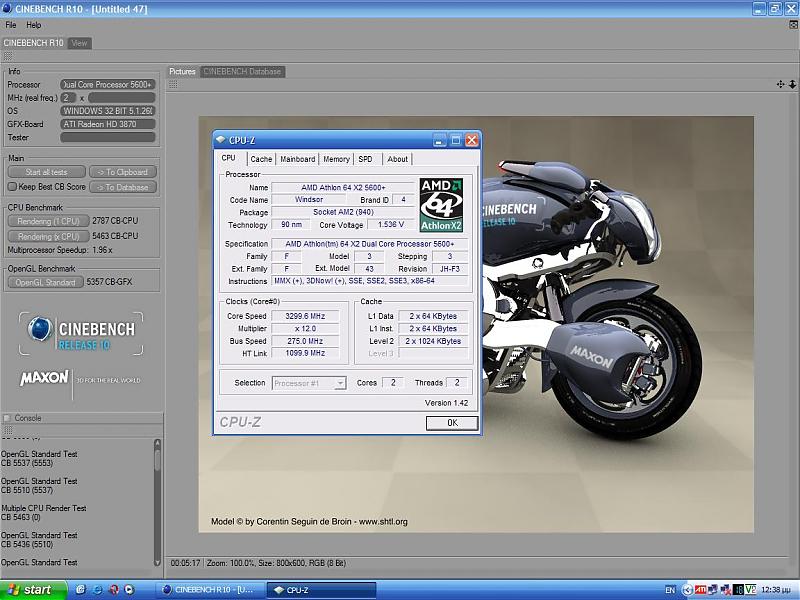Click the Cinebench Release 10 logo

tap(81, 334)
